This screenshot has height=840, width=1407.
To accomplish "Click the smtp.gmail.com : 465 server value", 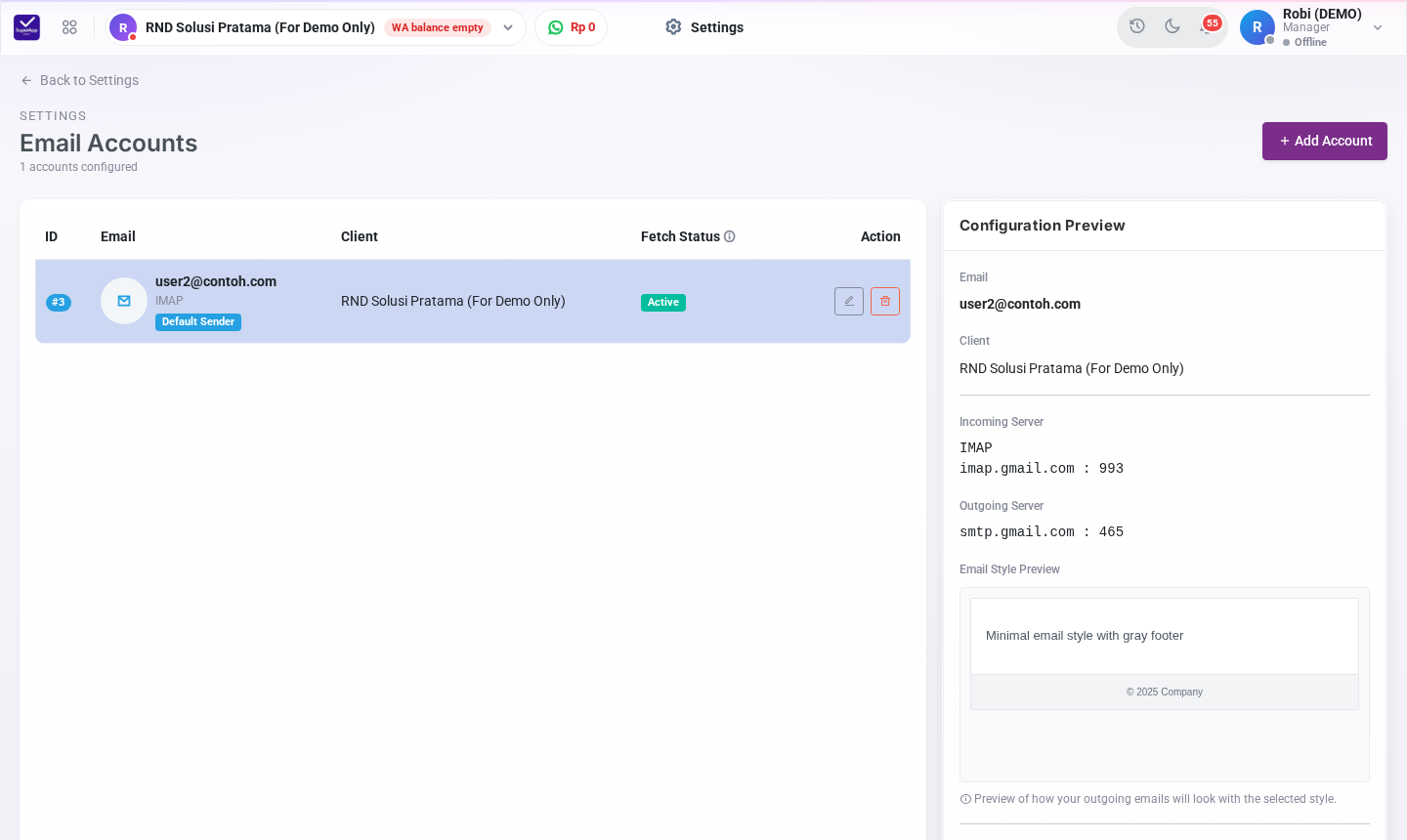I will tap(1042, 531).
